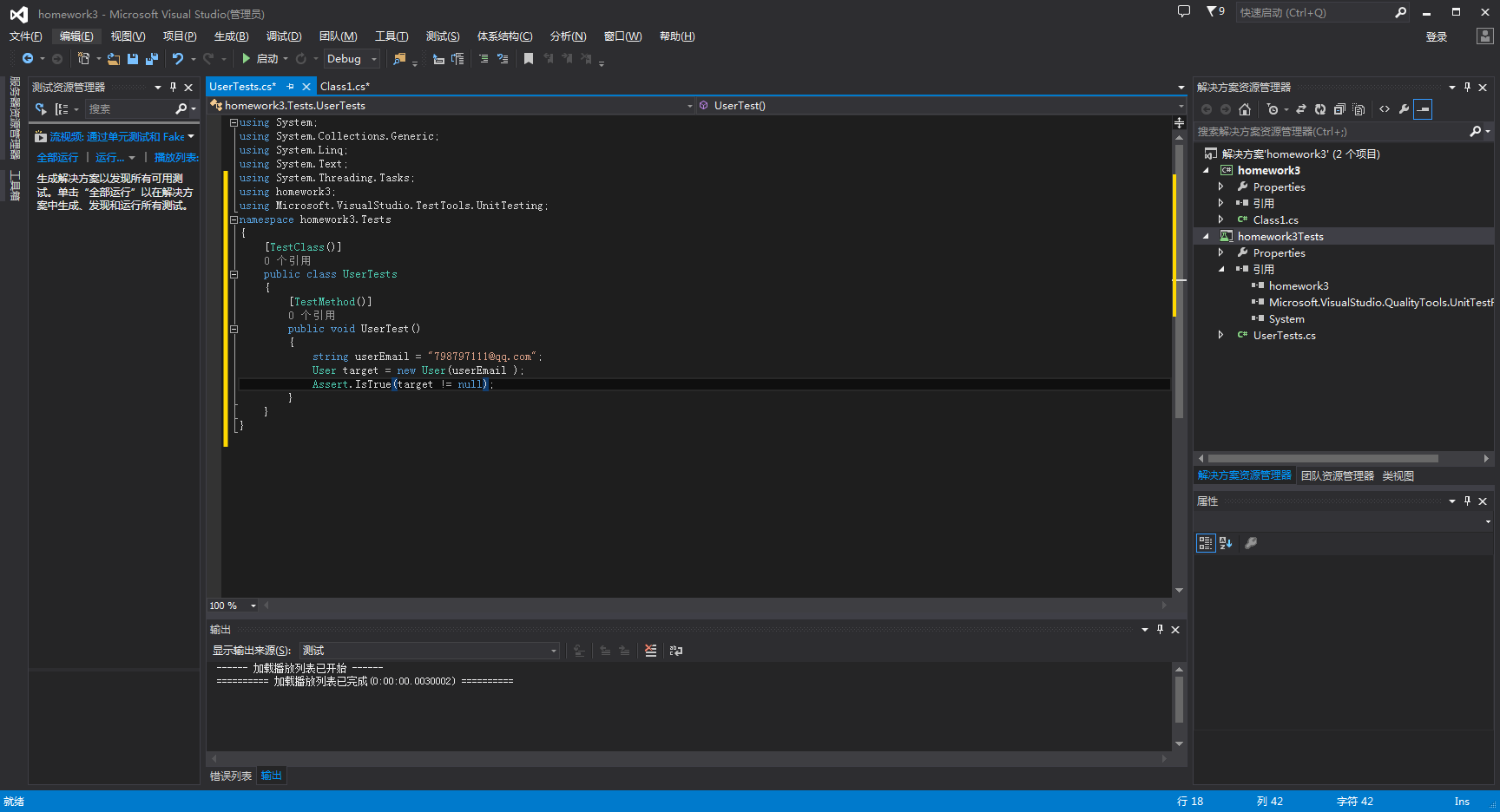Switch to 团队资源管理器 tab
The height and width of the screenshot is (812, 1500).
[1337, 476]
